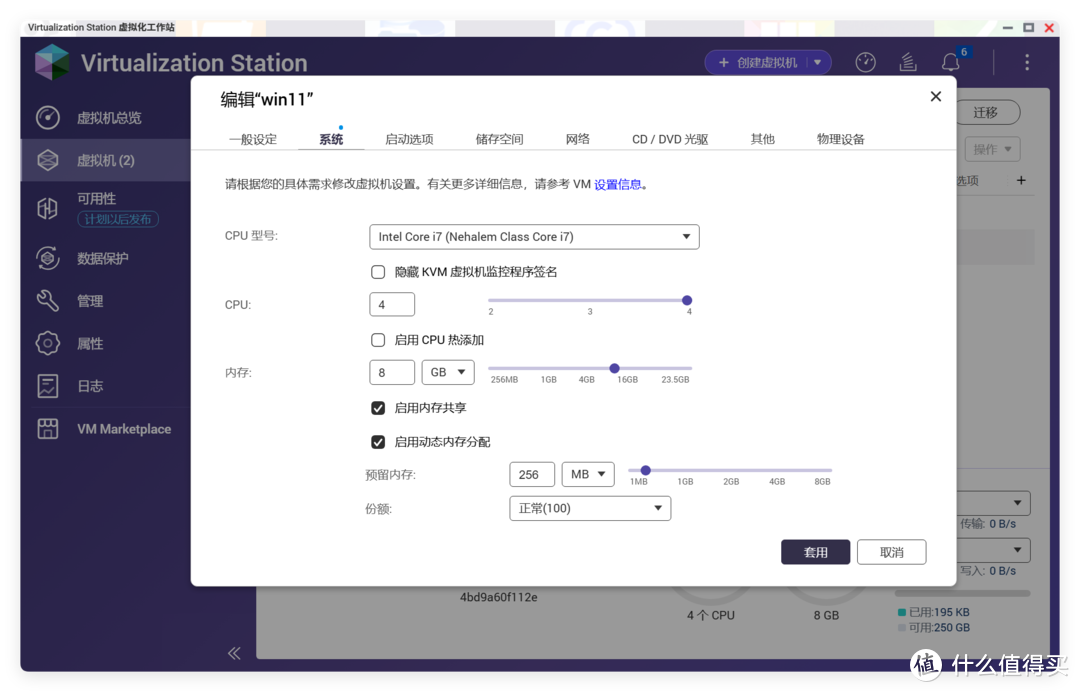Enable the 启用 CPU 热添加 checkbox
The height and width of the screenshot is (692, 1080).
[x=378, y=340]
